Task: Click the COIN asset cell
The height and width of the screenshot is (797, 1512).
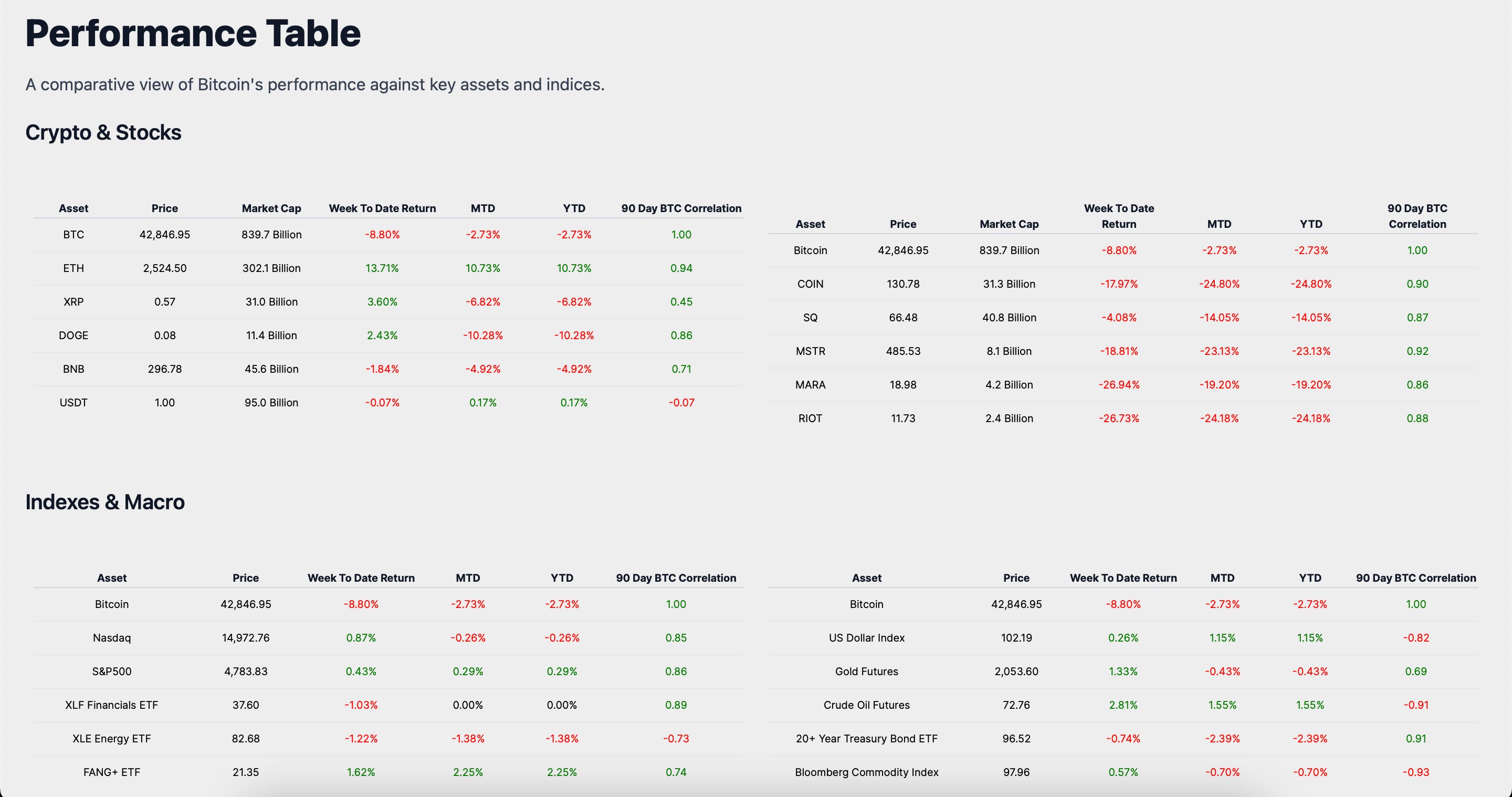Action: 810,284
